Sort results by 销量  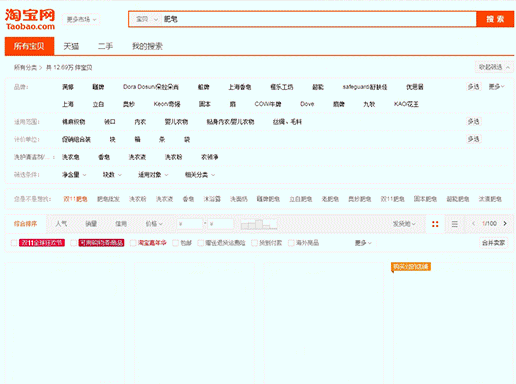[91, 224]
